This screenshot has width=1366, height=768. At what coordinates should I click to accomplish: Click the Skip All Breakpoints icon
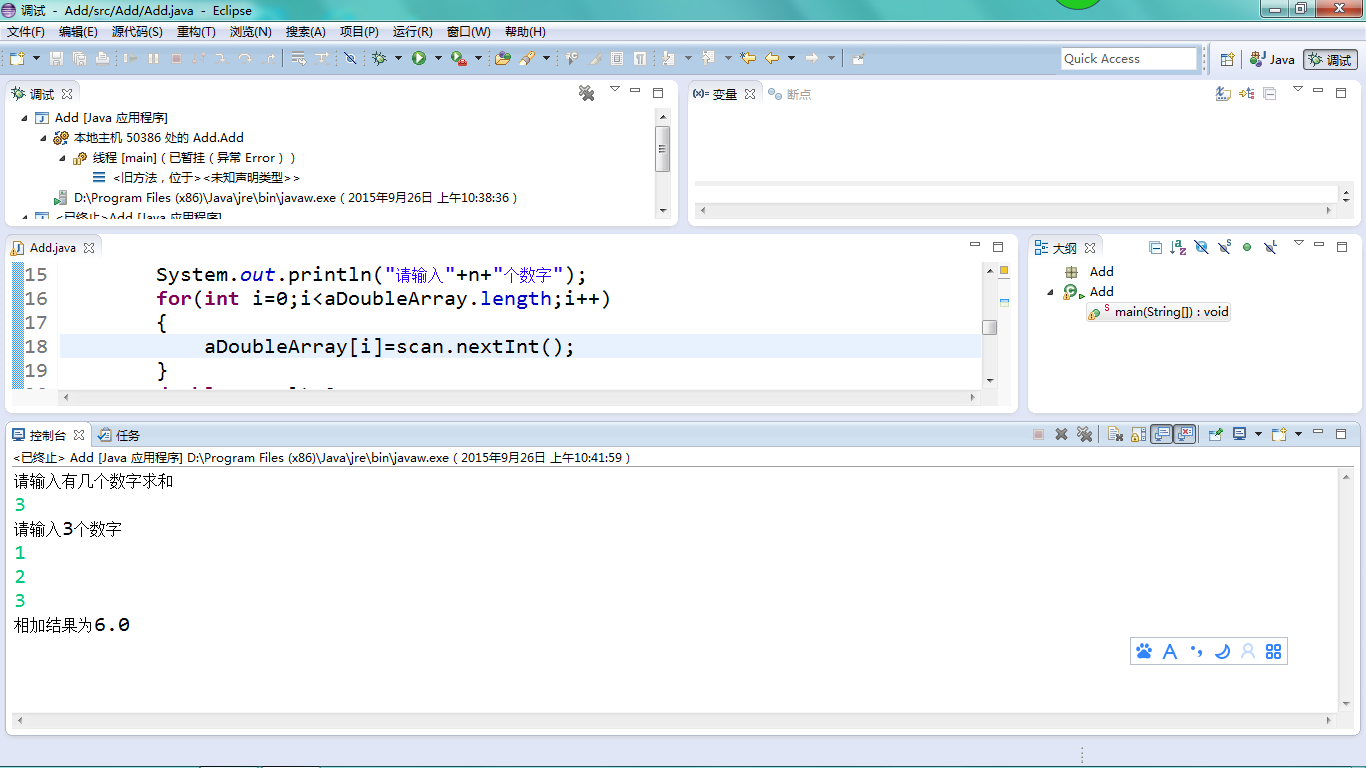[350, 59]
